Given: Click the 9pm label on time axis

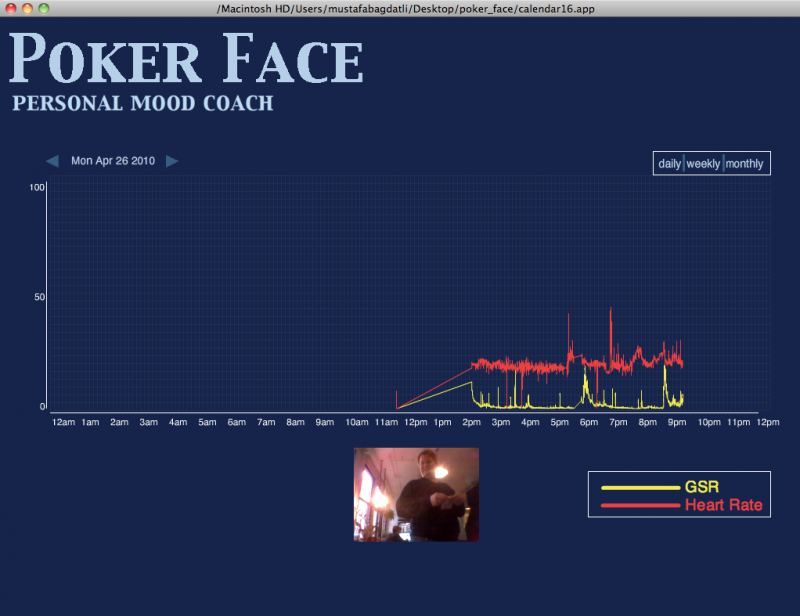Looking at the screenshot, I should point(677,422).
